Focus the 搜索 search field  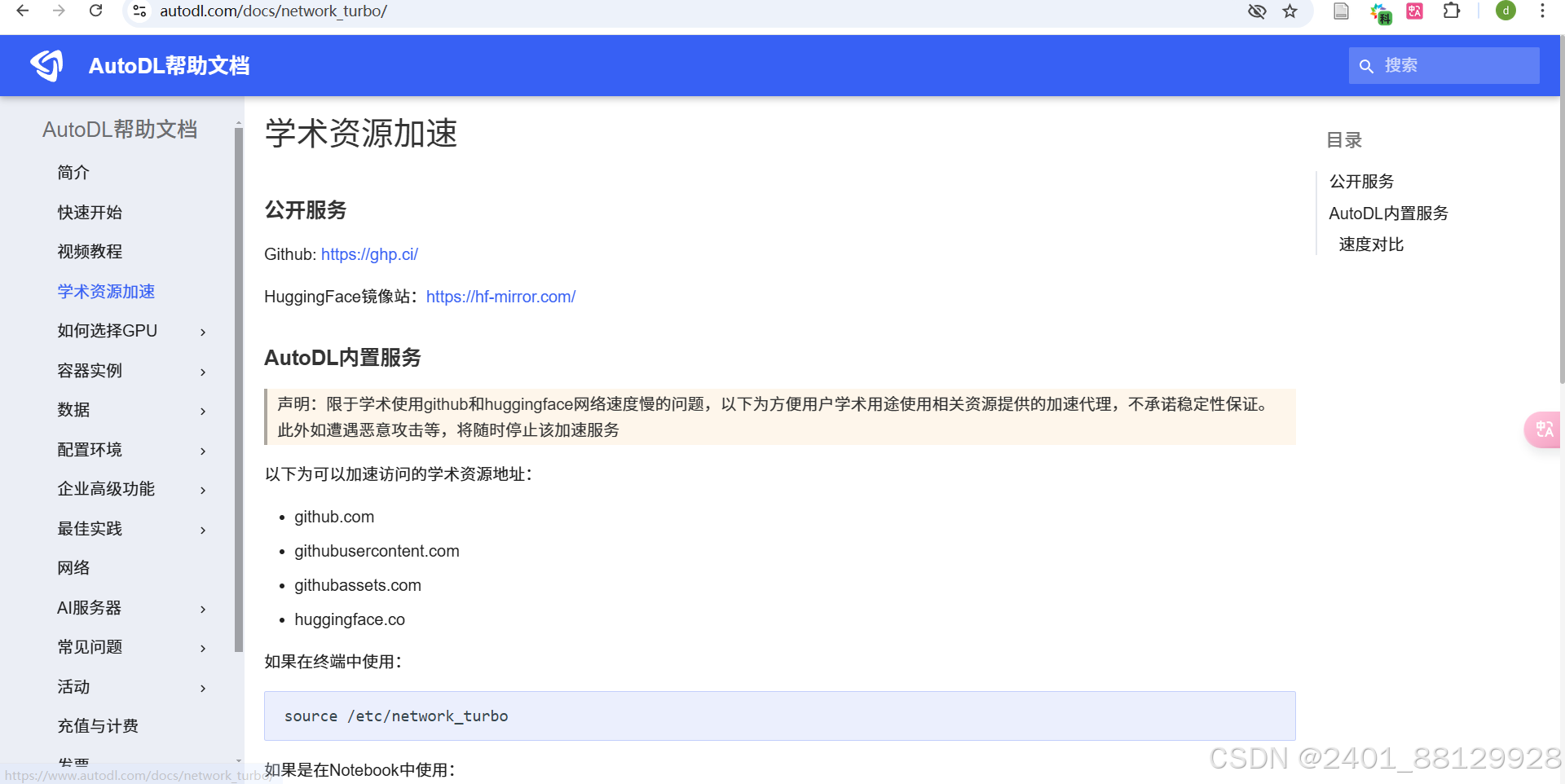pos(1444,65)
